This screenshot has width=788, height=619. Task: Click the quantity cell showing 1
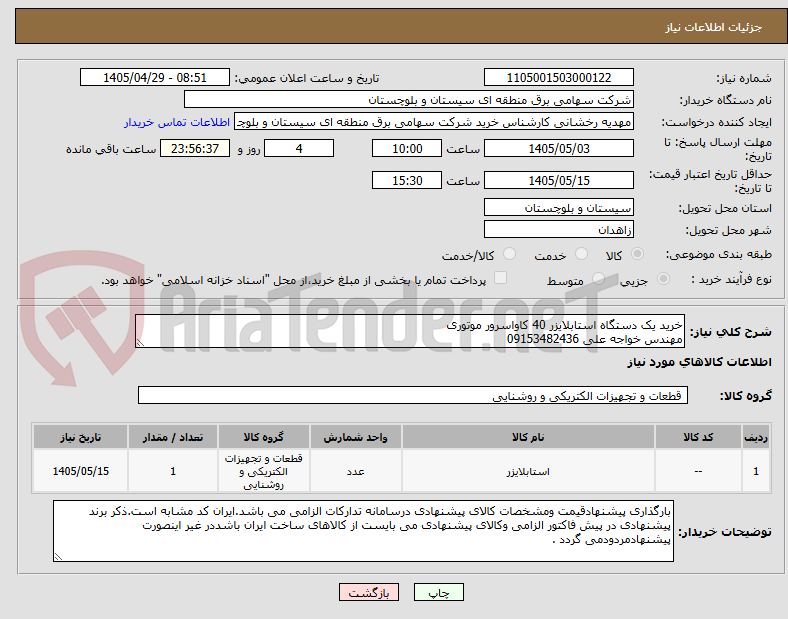(173, 471)
